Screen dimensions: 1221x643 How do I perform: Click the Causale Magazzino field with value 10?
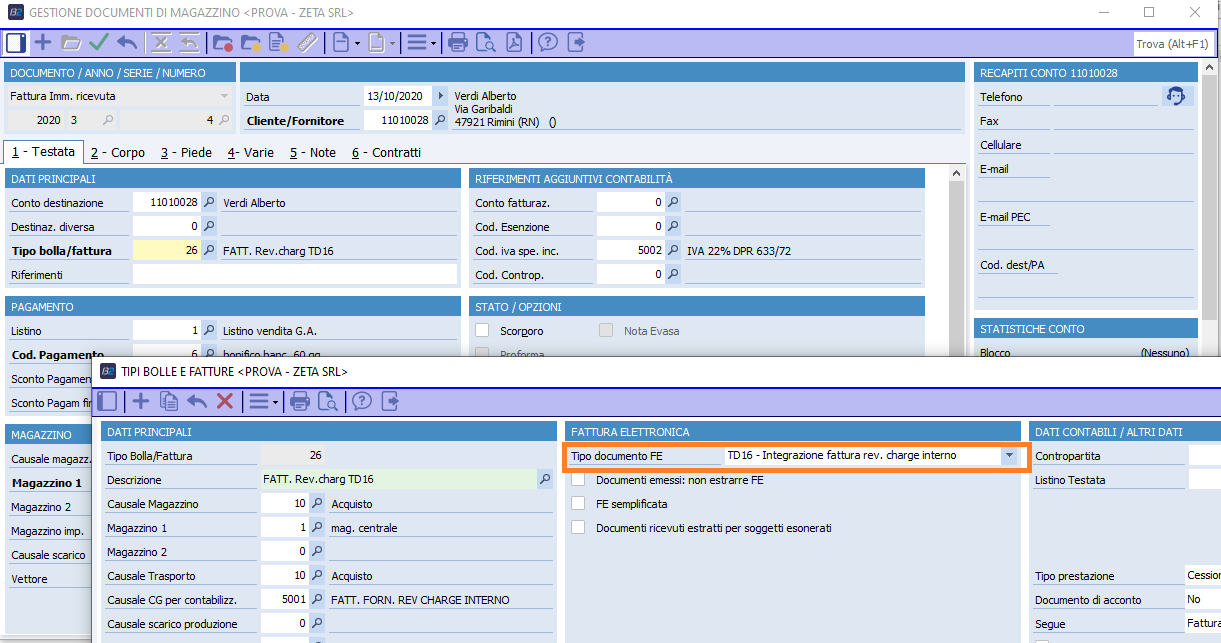pos(285,504)
